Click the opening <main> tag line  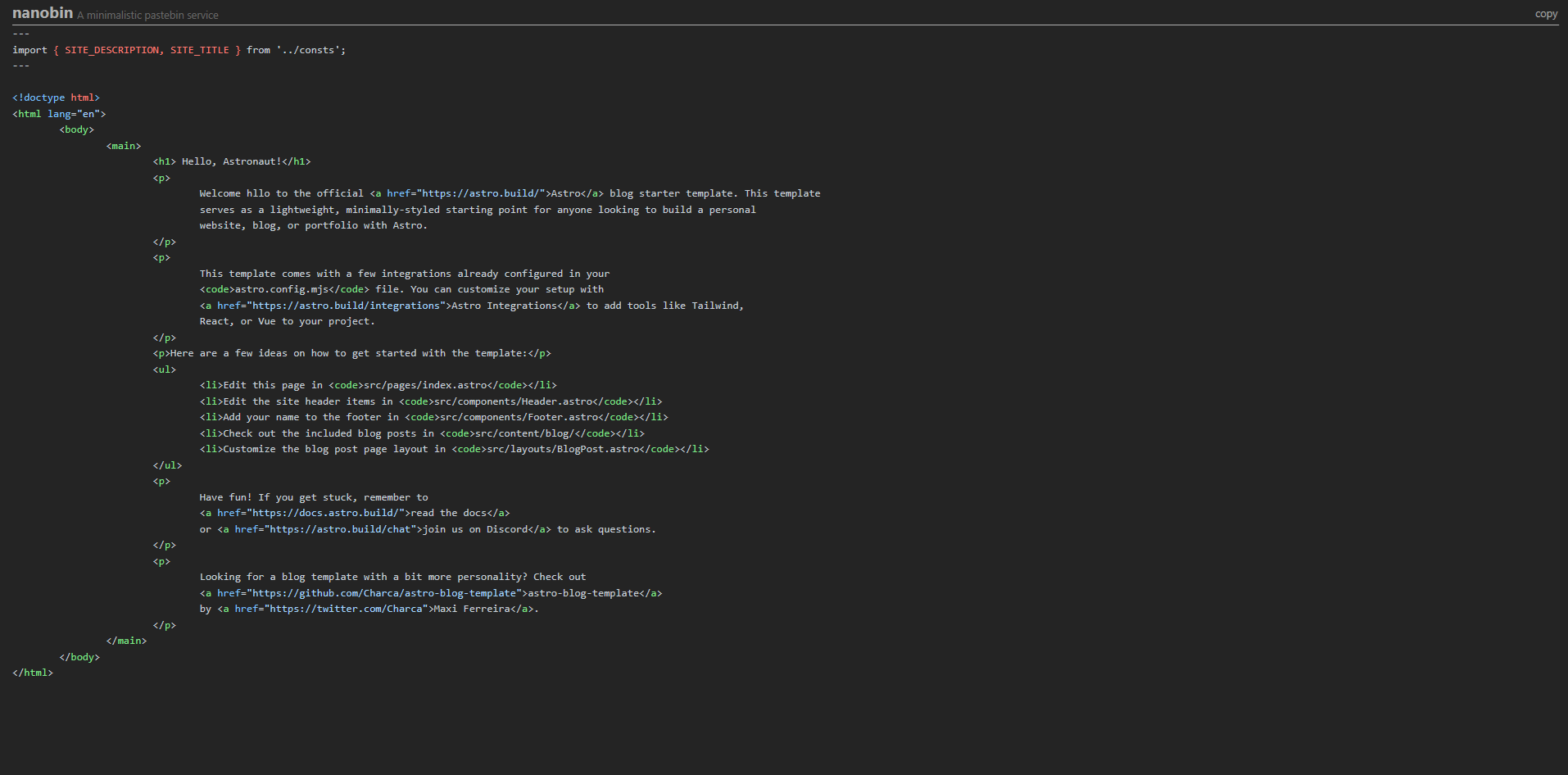coord(124,146)
